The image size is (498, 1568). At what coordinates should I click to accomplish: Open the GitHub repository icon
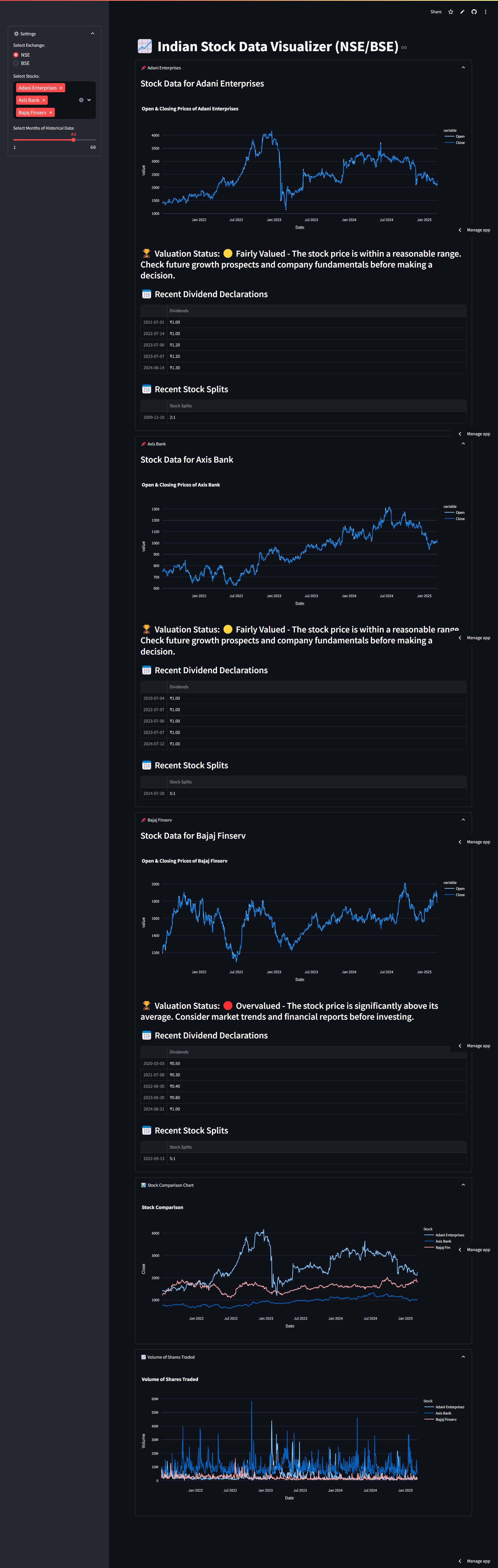[x=474, y=12]
